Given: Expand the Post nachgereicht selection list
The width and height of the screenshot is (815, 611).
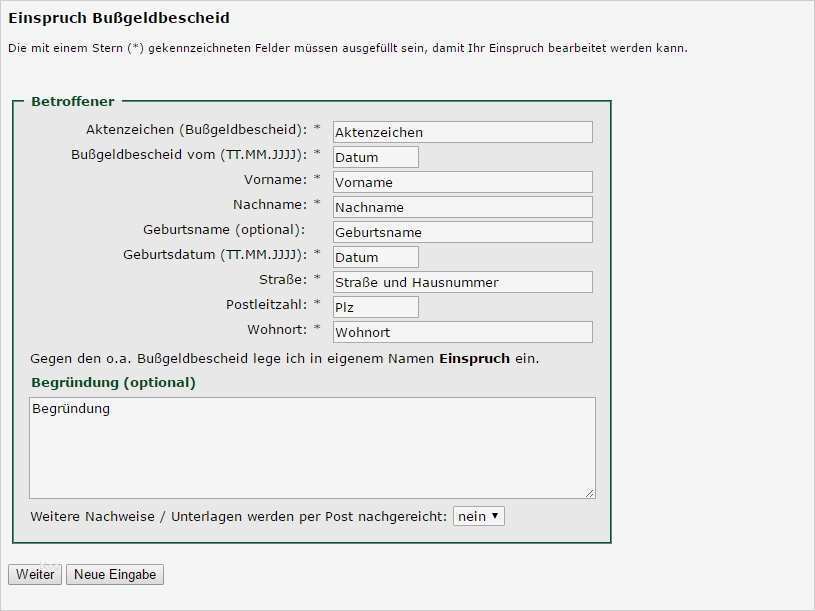Looking at the screenshot, I should pos(478,514).
